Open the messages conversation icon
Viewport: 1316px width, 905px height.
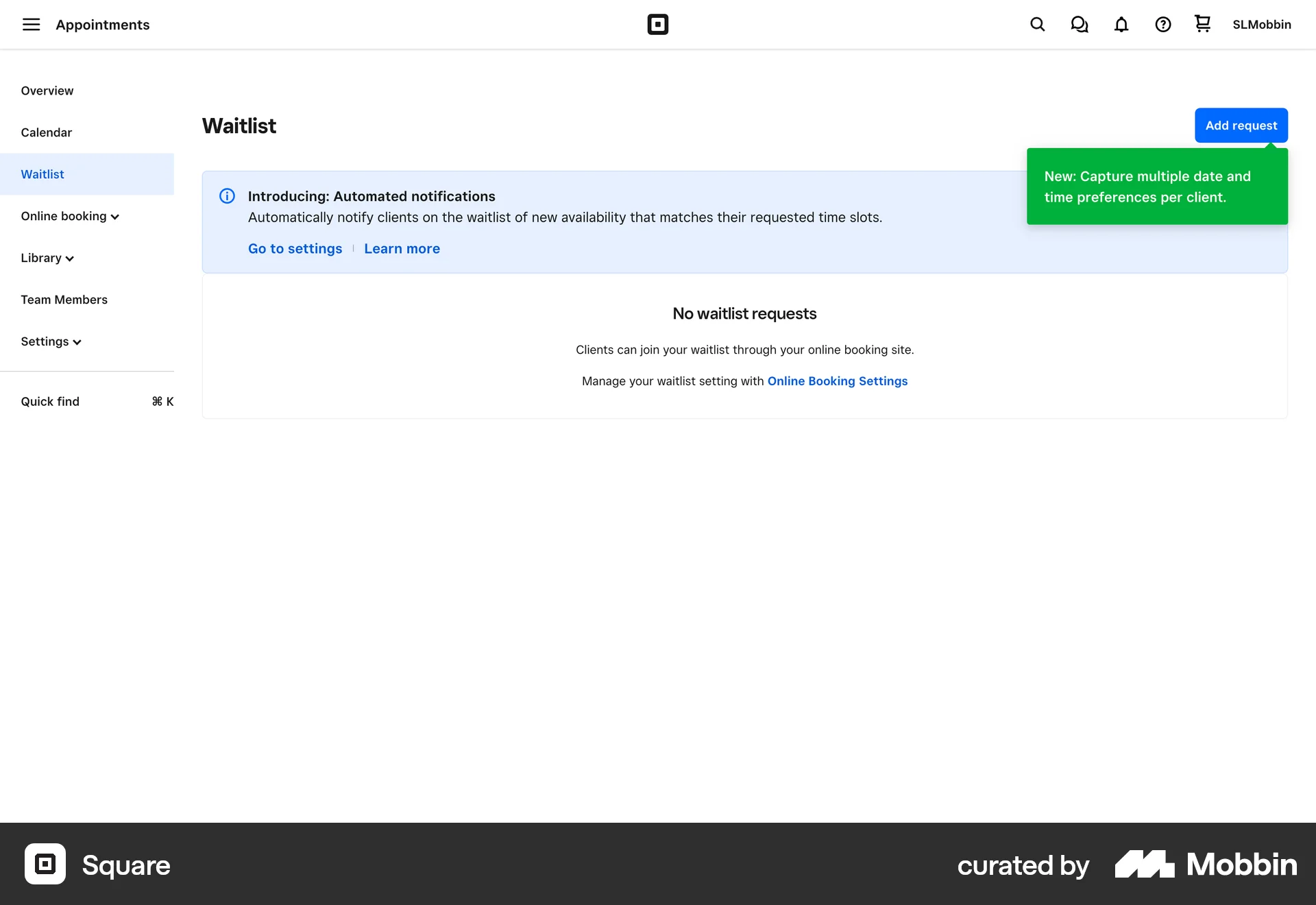click(1079, 24)
